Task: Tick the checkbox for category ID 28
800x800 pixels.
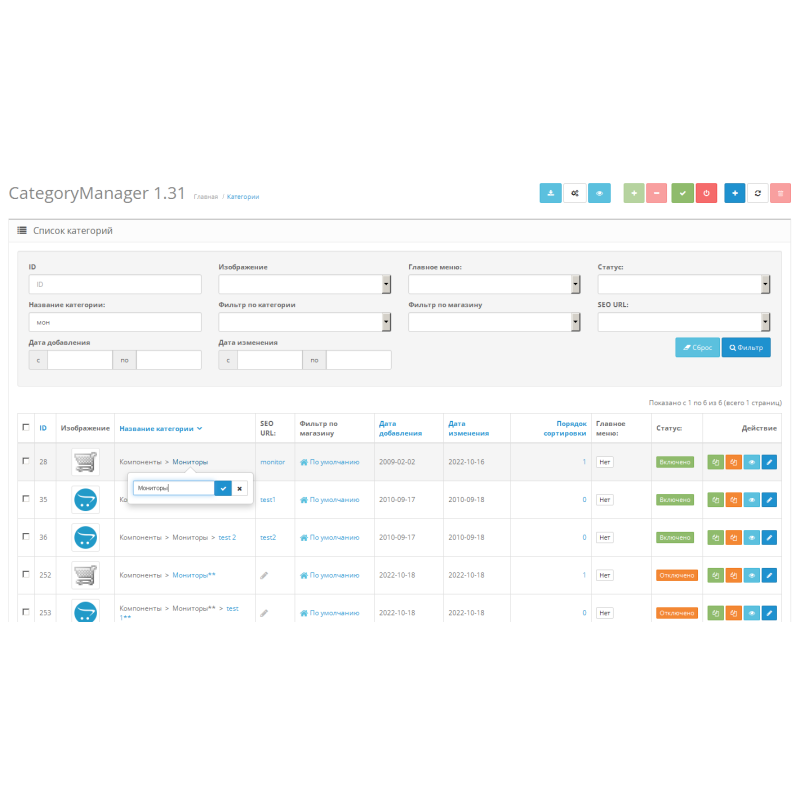Action: (x=26, y=461)
